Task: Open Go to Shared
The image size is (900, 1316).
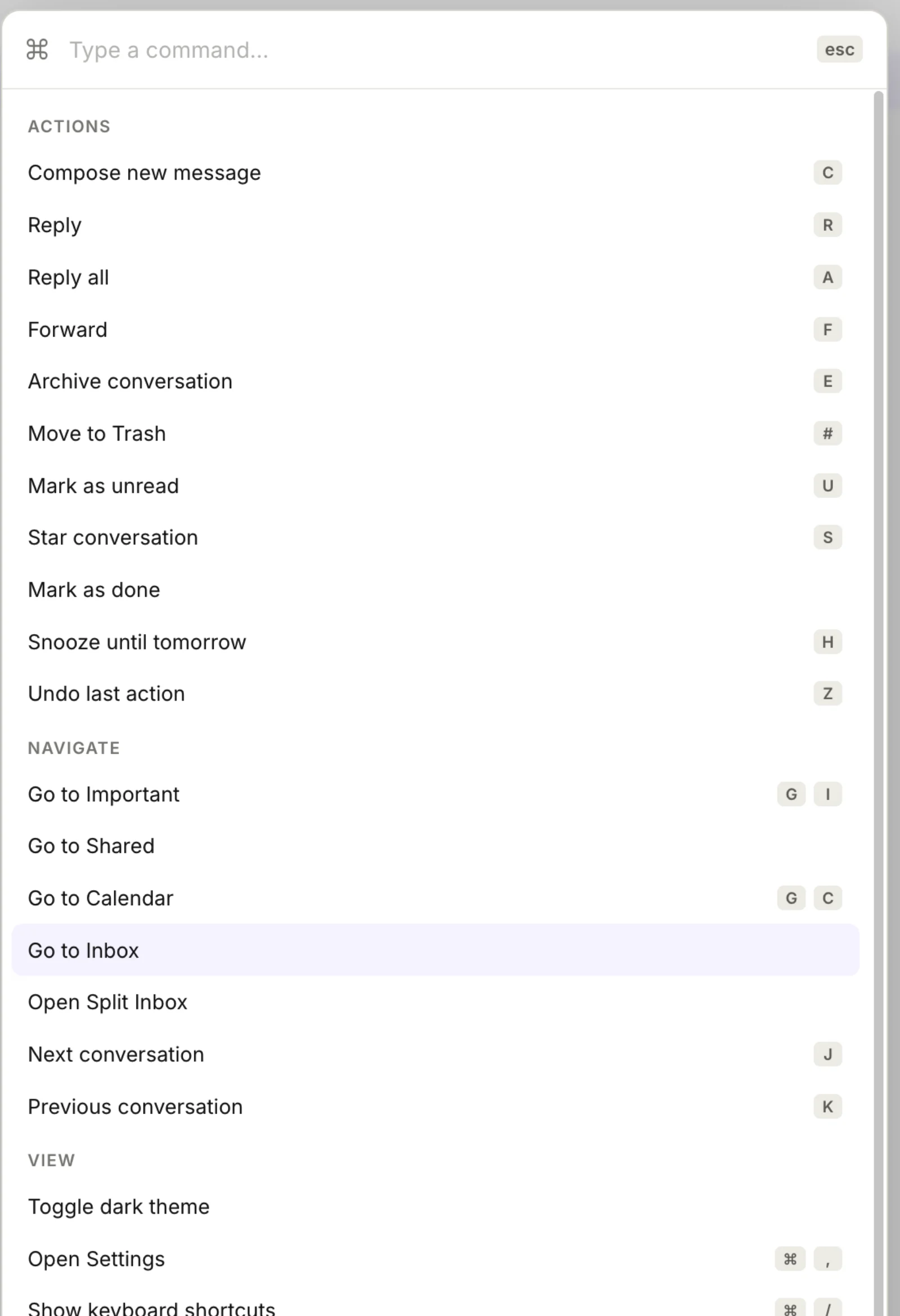Action: click(435, 846)
